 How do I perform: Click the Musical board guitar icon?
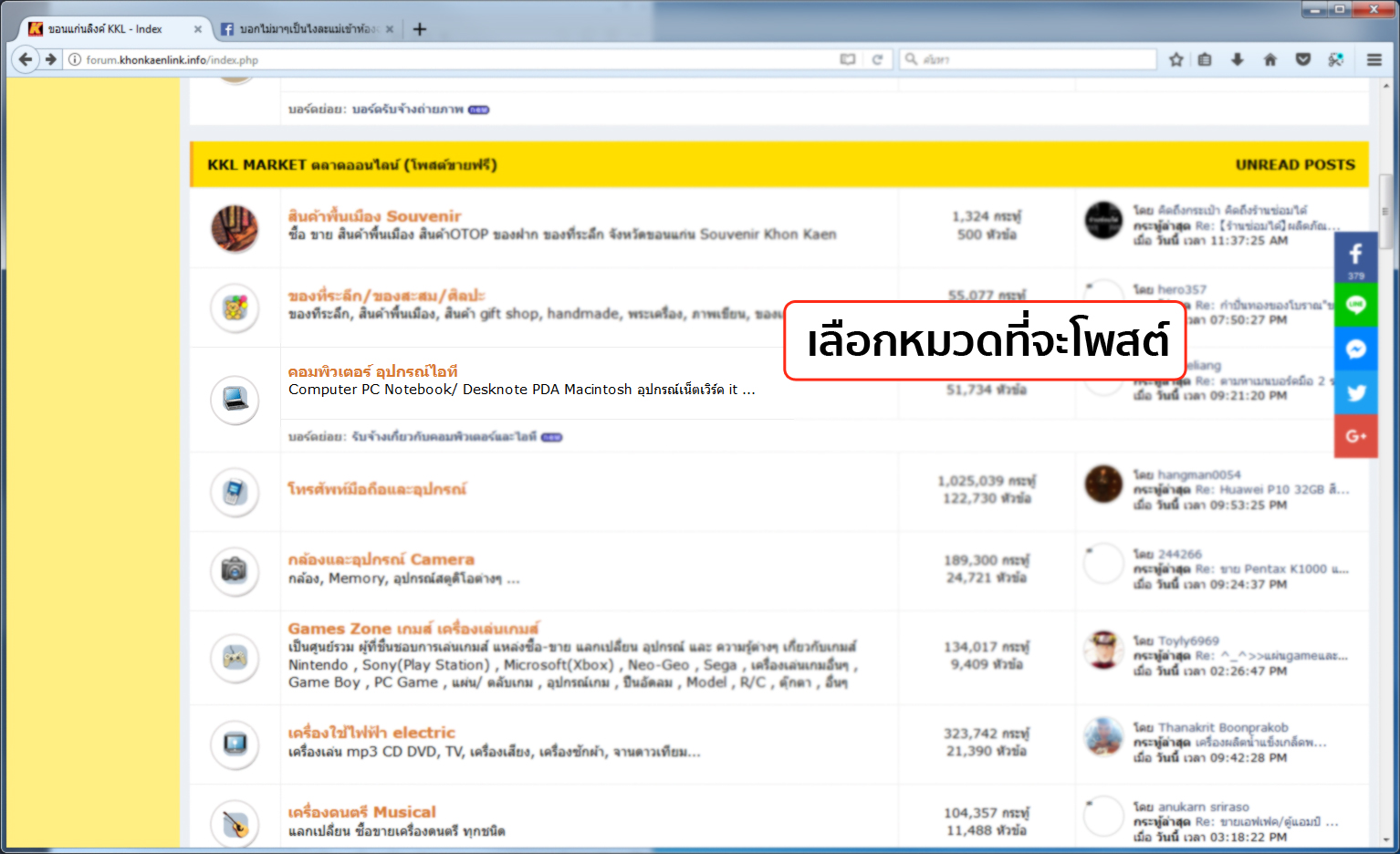[x=235, y=824]
